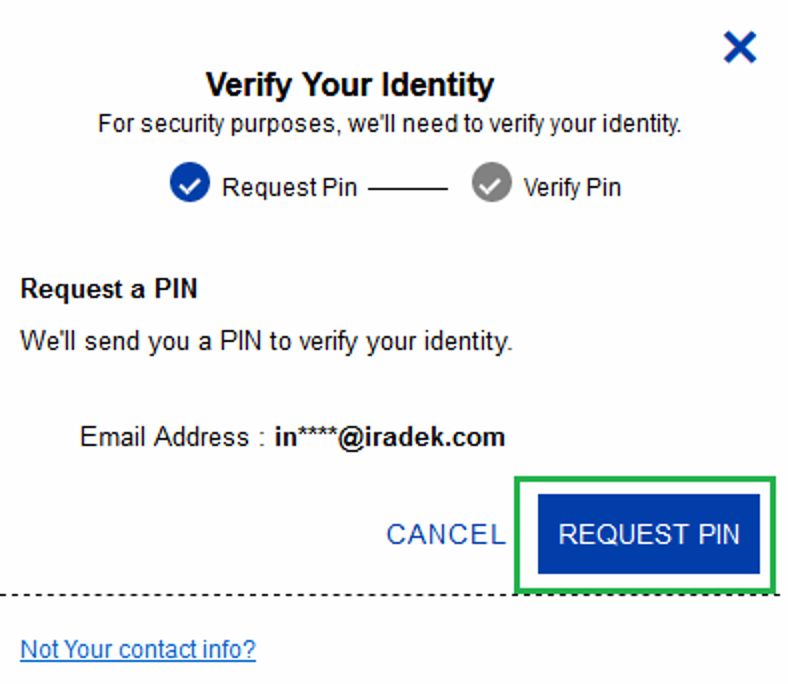The width and height of the screenshot is (788, 684).
Task: Select the Verify Pin step label
Action: coord(572,188)
